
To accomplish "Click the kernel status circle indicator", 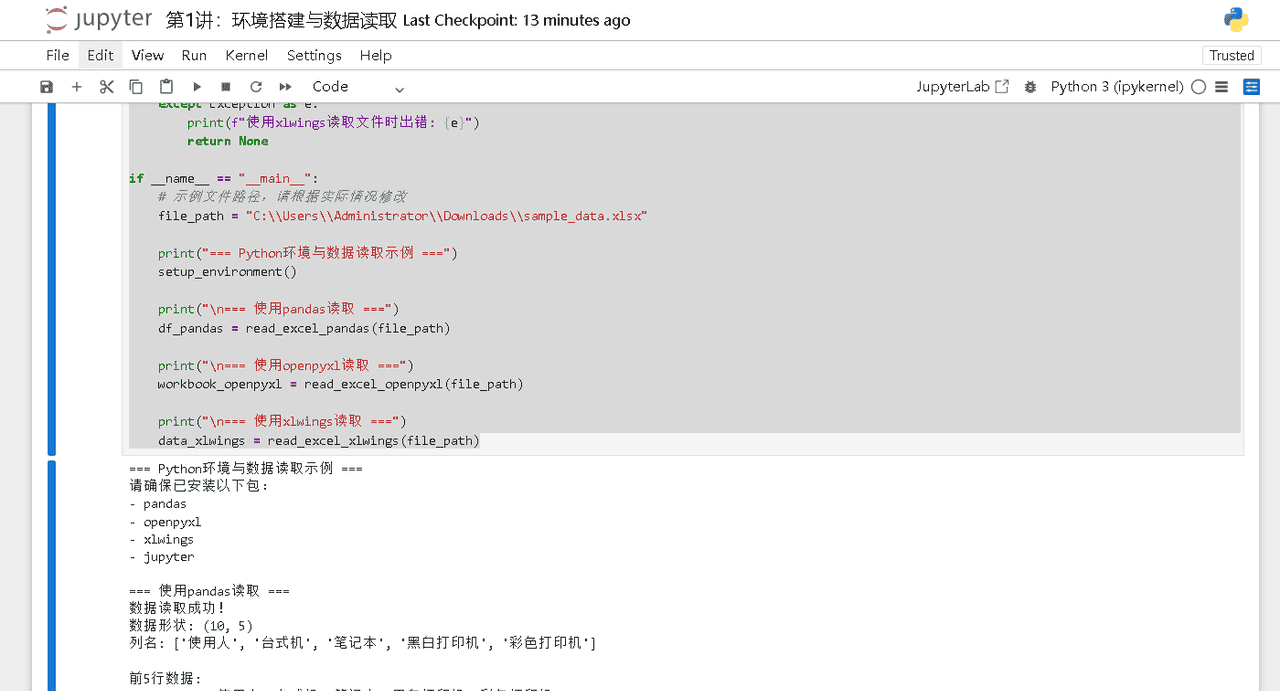I will coord(1198,87).
